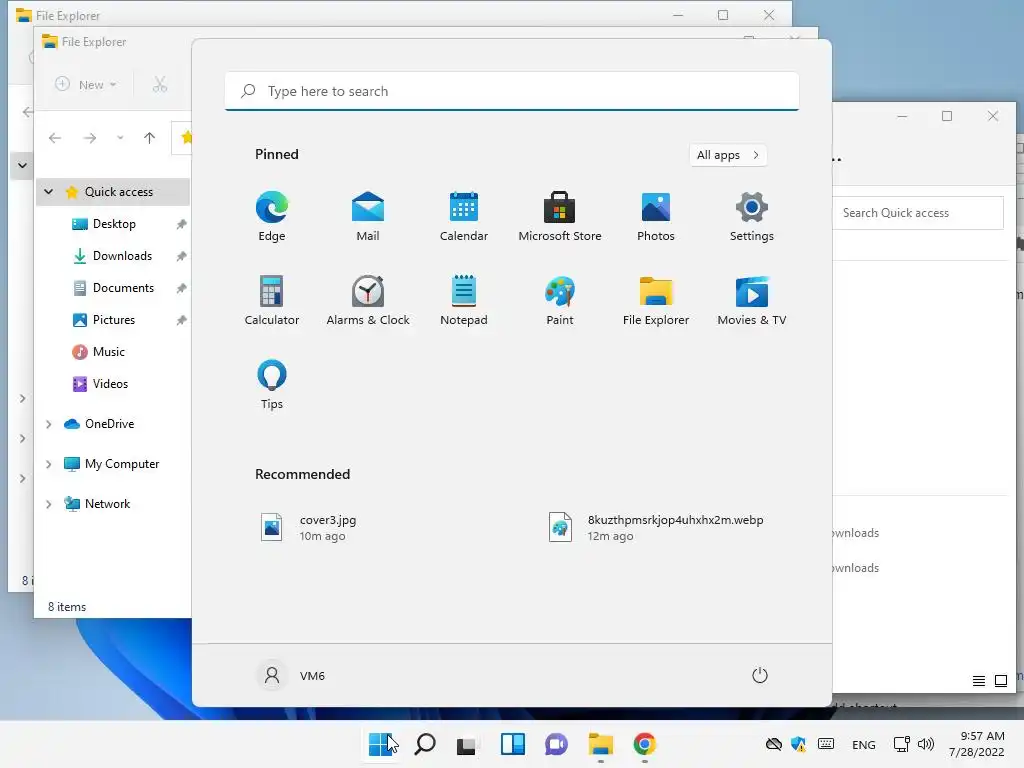Image resolution: width=1024 pixels, height=768 pixels.
Task: Launch Movies & TV
Action: [x=752, y=300]
